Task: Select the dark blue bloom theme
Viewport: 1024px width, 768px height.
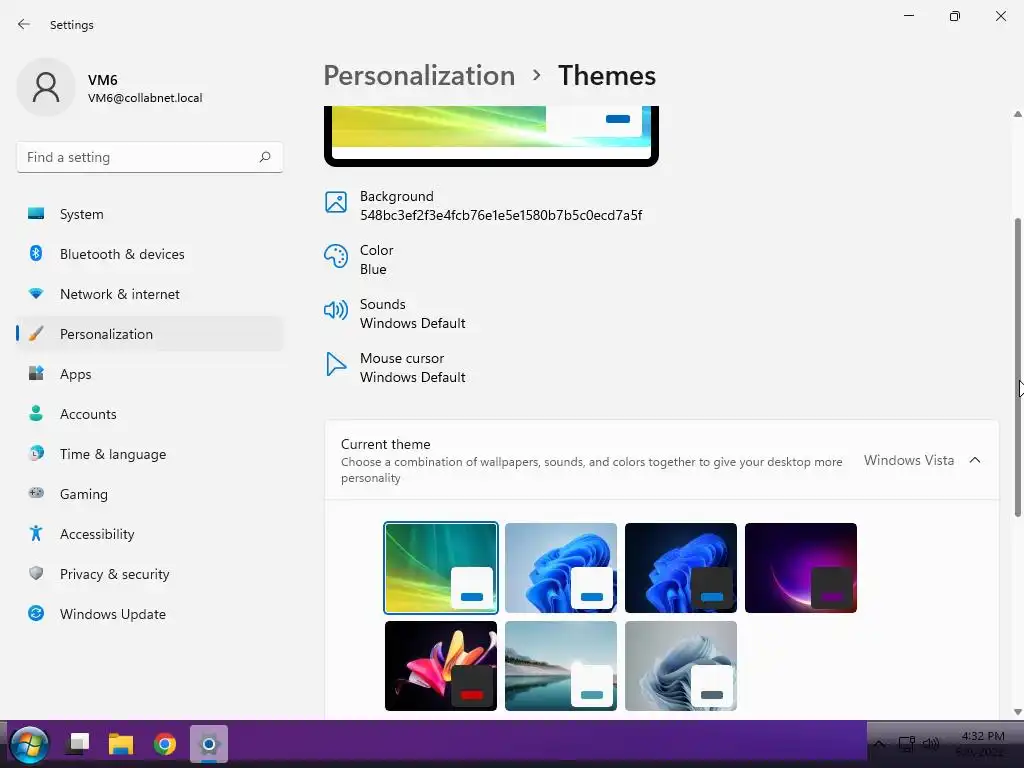Action: click(680, 568)
